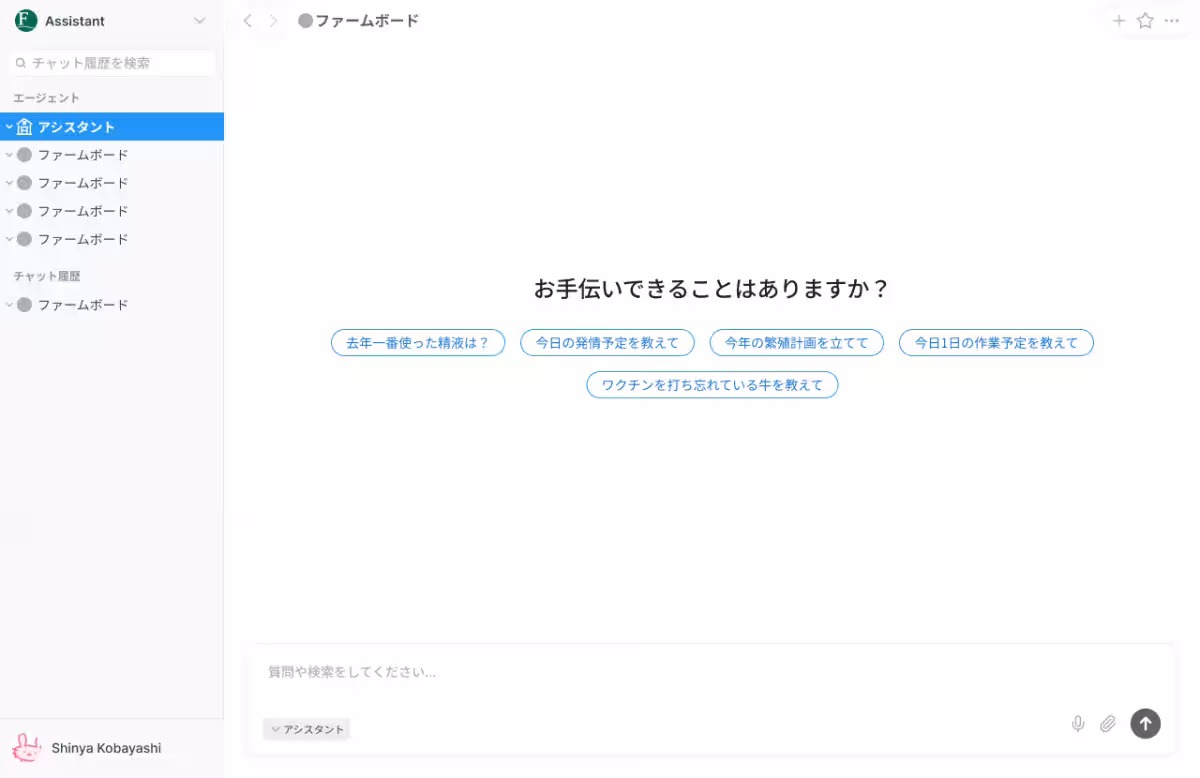Screen dimensions: 1200x778
Task: Collapse the selected アシスタント agent entry
Action: (x=10, y=126)
